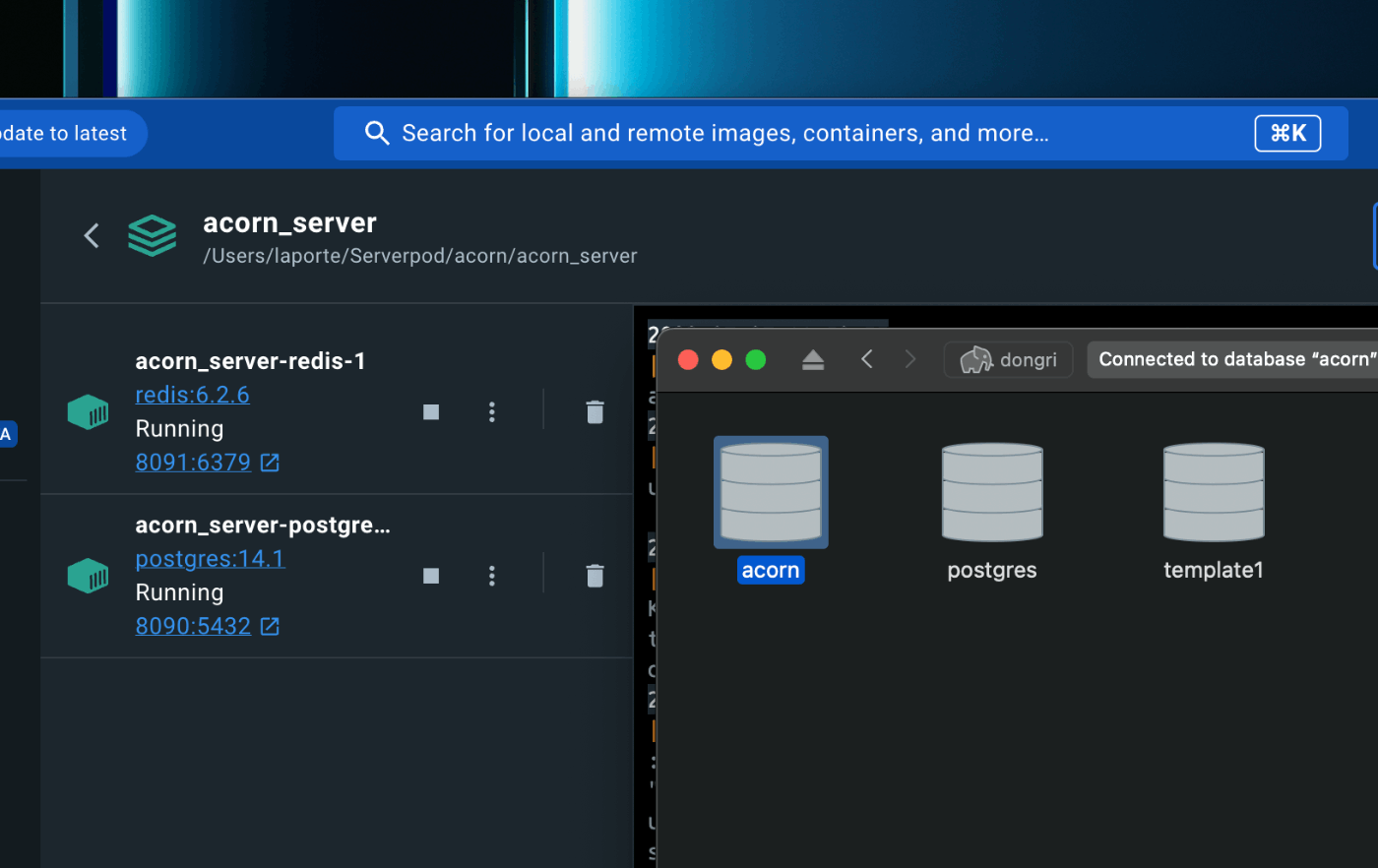Open the acorn database cylinder icon
This screenshot has height=868, width=1378.
click(x=771, y=491)
